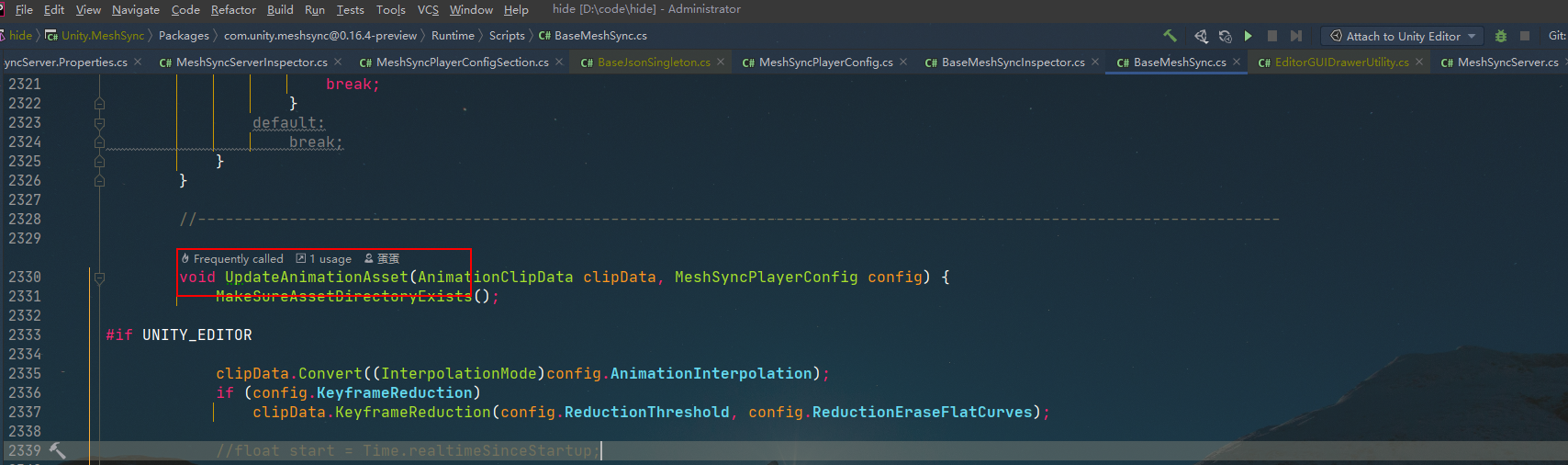Click the Unity logo toolbar icon

point(1201,36)
